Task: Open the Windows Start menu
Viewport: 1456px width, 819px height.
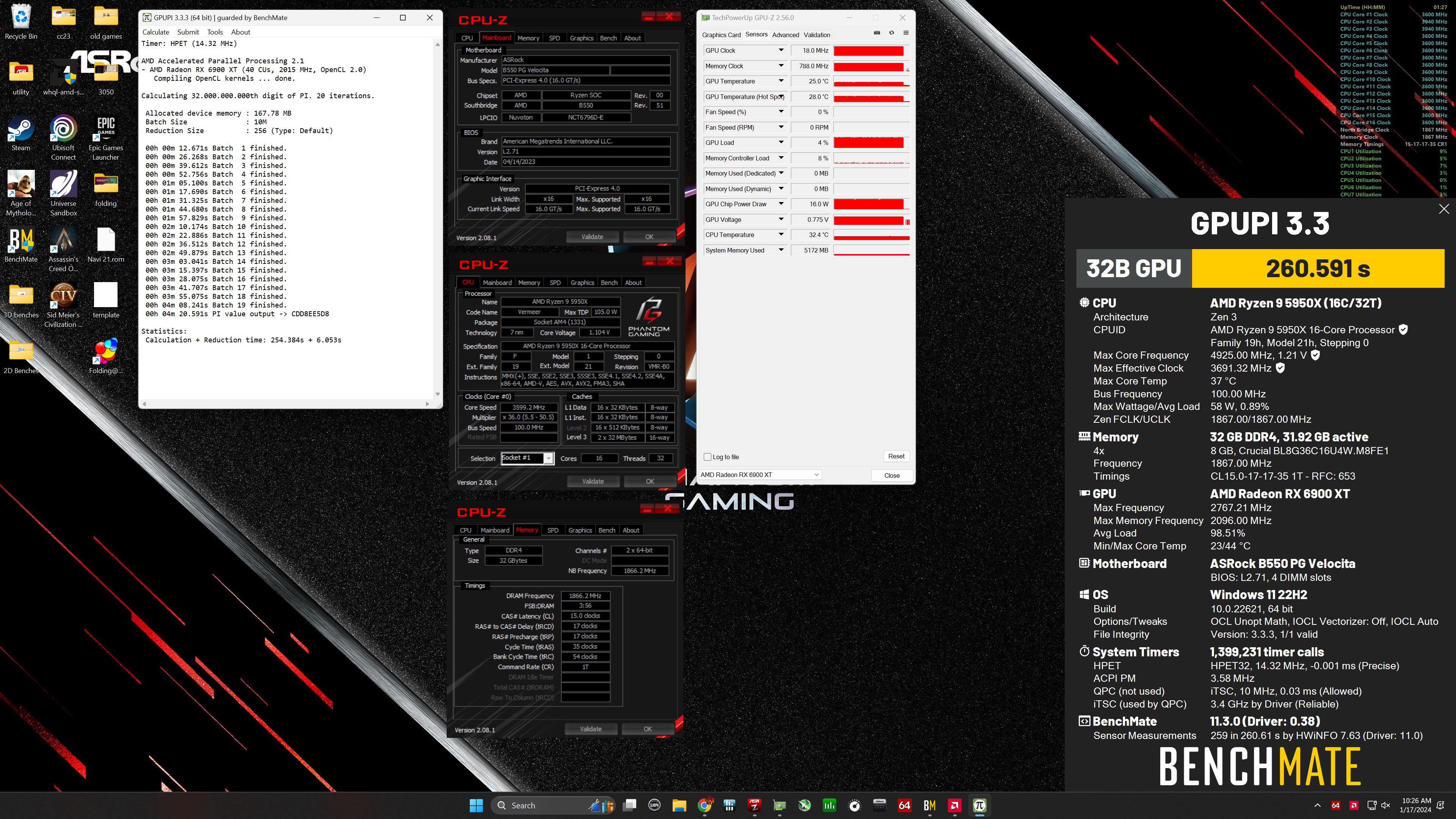Action: 476,805
